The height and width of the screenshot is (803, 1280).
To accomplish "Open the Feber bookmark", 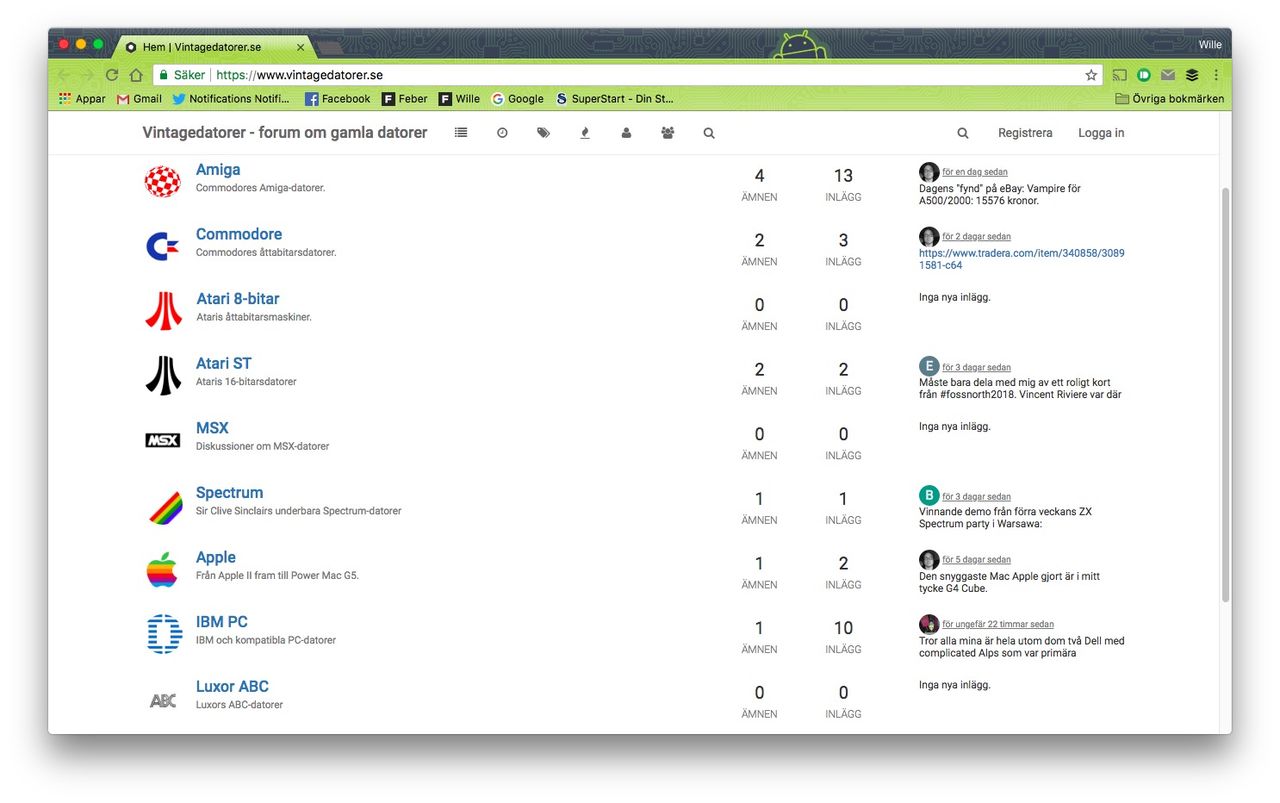I will tap(405, 99).
